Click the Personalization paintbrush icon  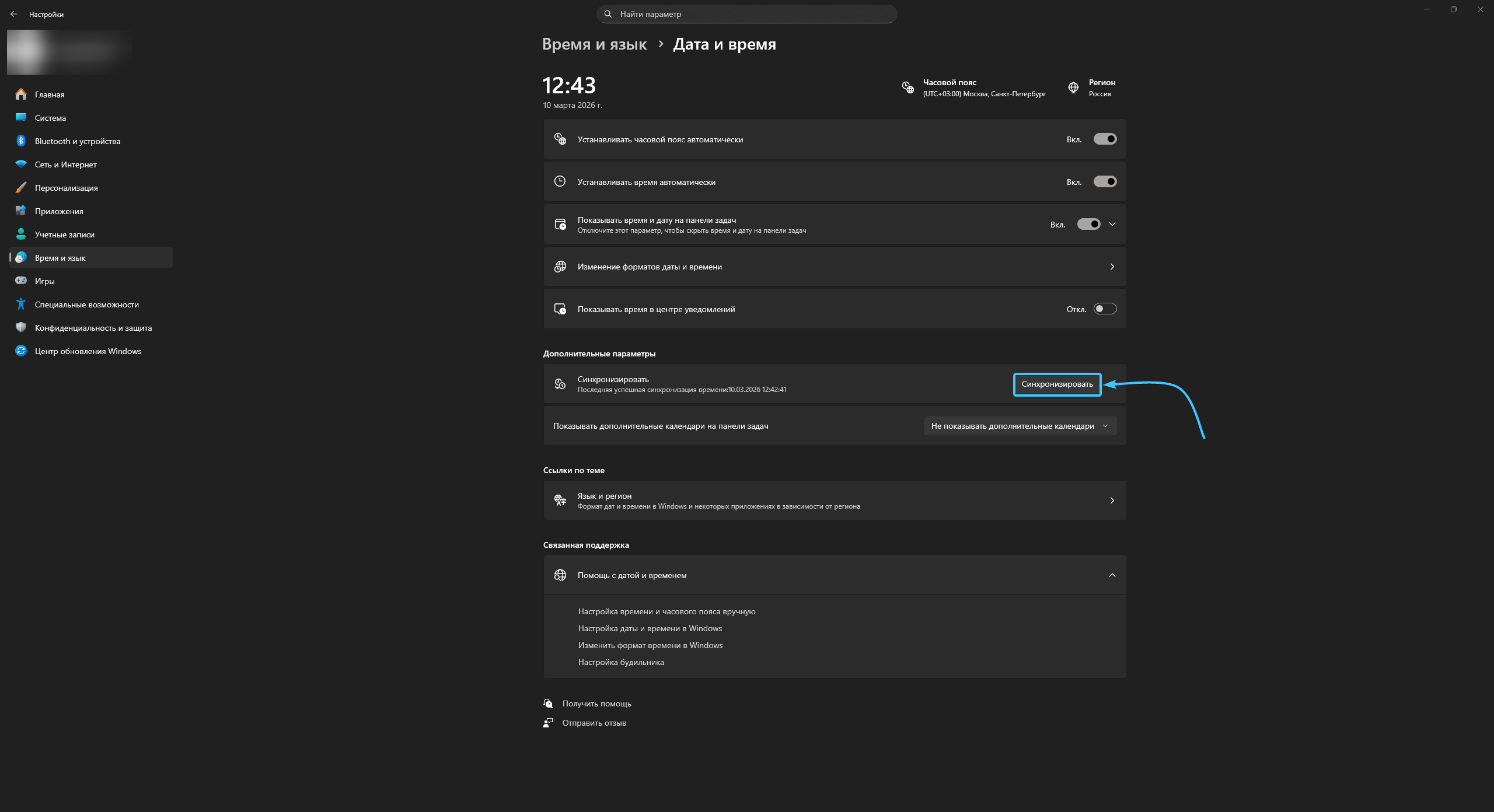tap(21, 187)
